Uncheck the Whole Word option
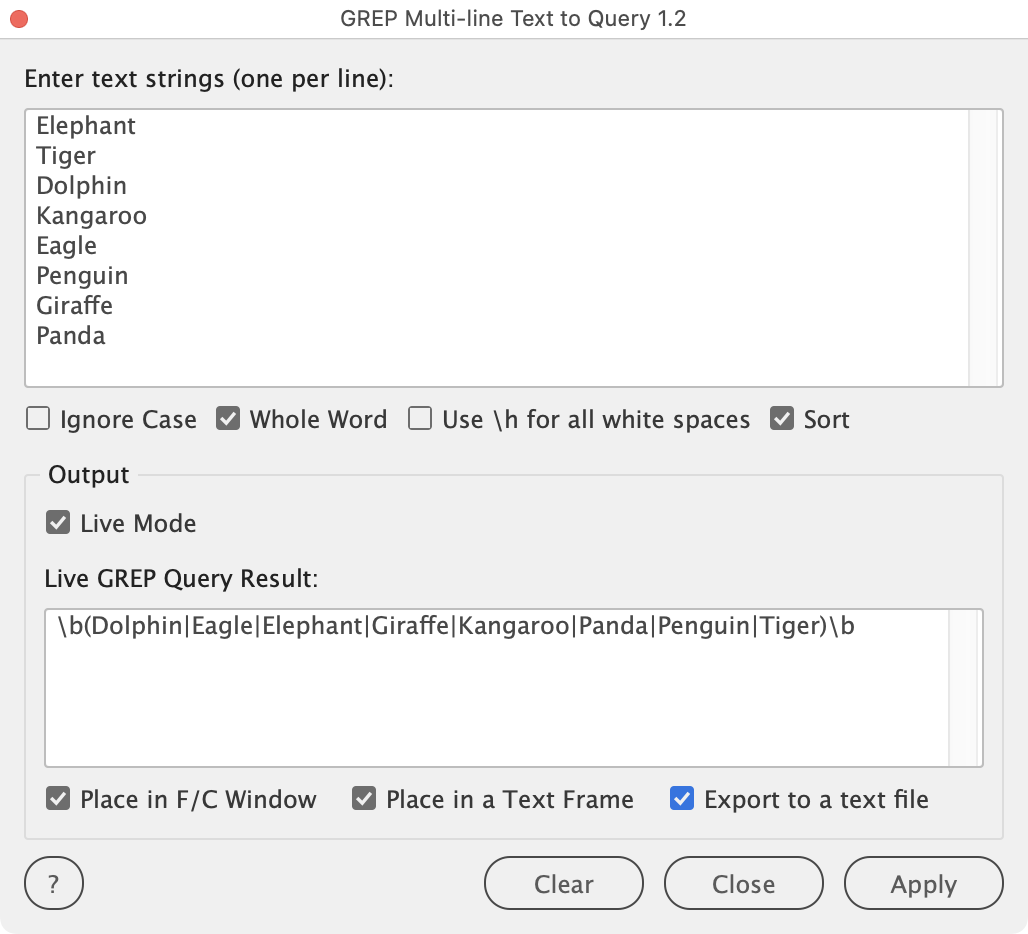 [228, 419]
